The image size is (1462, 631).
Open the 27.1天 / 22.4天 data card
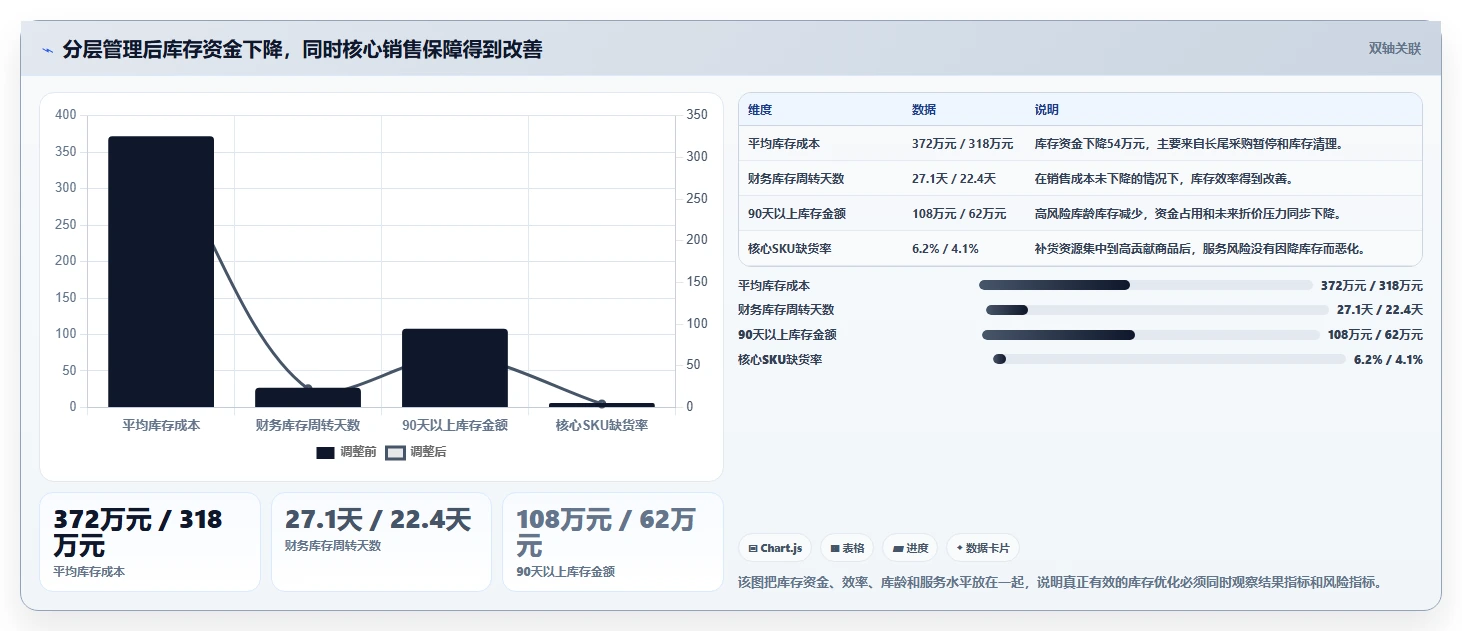381,542
